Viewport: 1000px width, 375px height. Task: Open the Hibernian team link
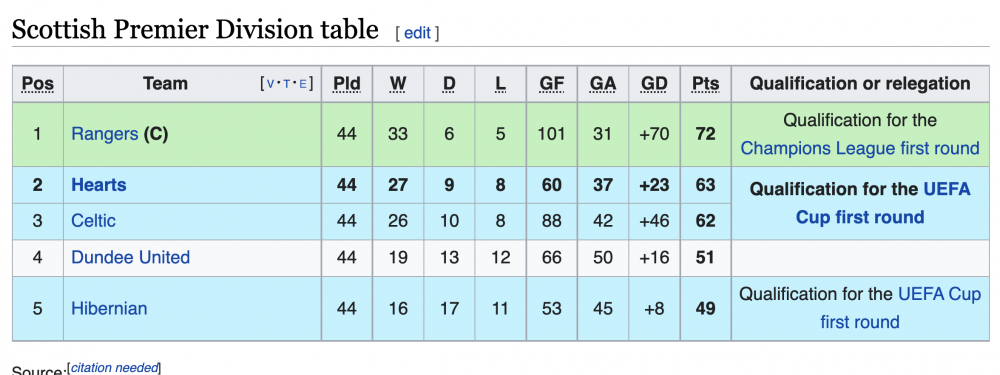[x=109, y=309]
